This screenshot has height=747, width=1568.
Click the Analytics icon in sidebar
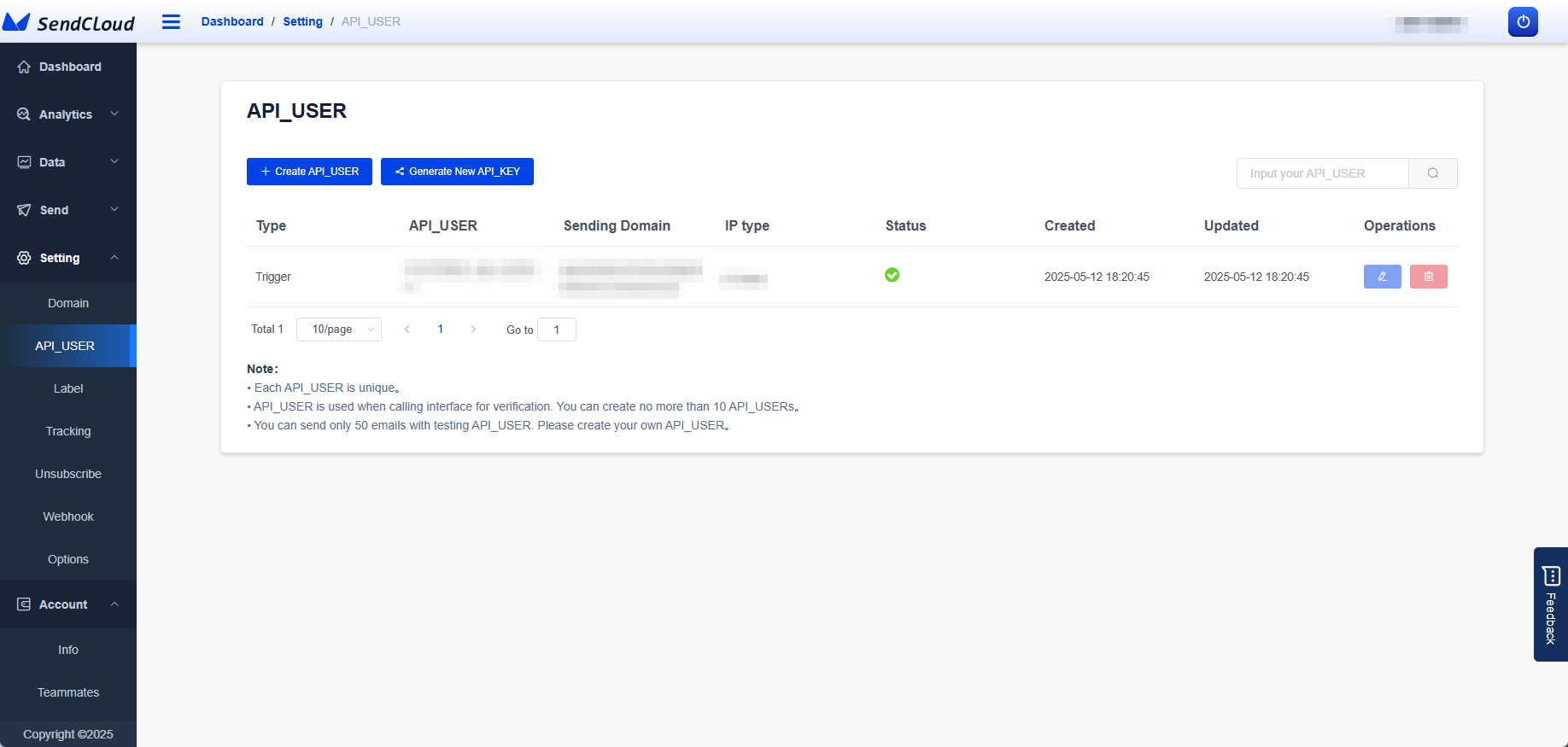(x=24, y=114)
